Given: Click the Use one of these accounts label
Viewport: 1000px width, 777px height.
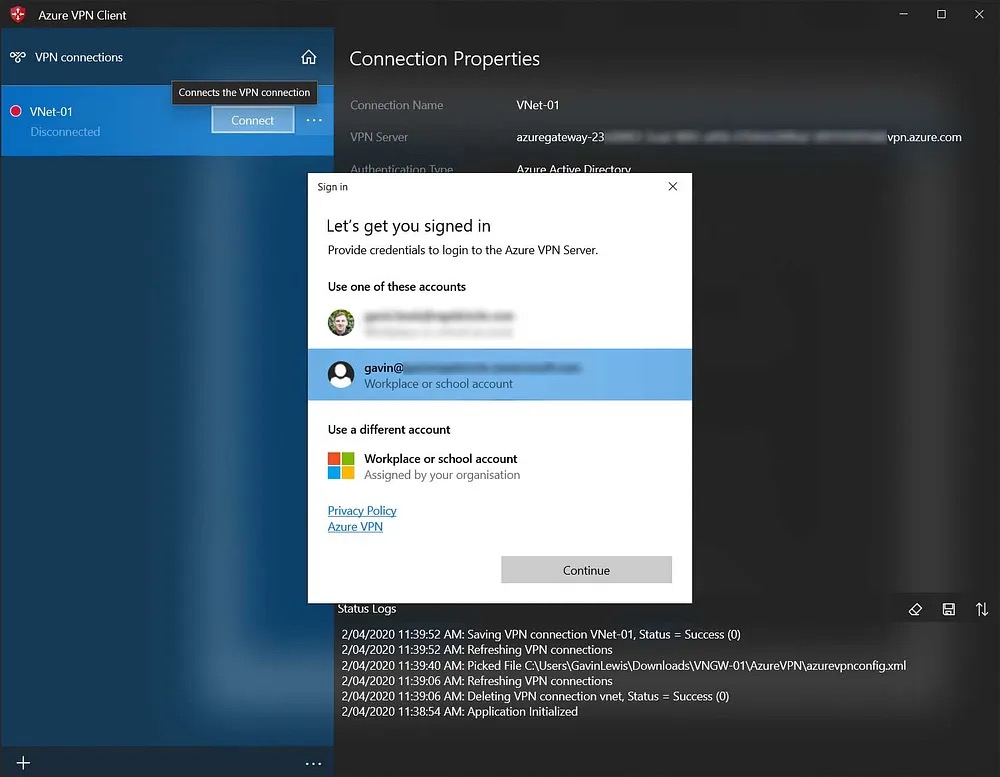Looking at the screenshot, I should pos(397,286).
